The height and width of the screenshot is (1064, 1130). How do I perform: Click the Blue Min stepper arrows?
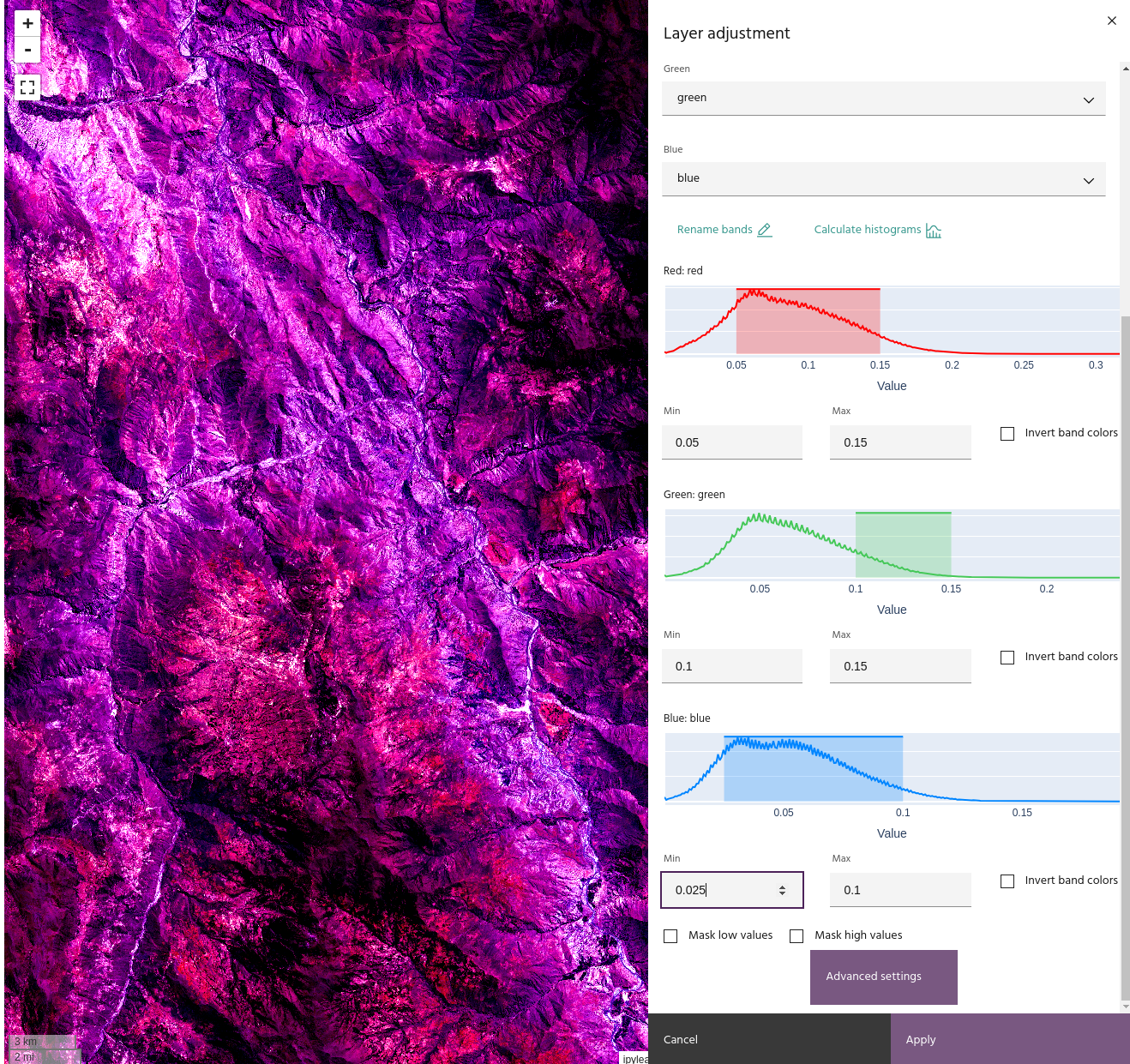click(x=782, y=890)
